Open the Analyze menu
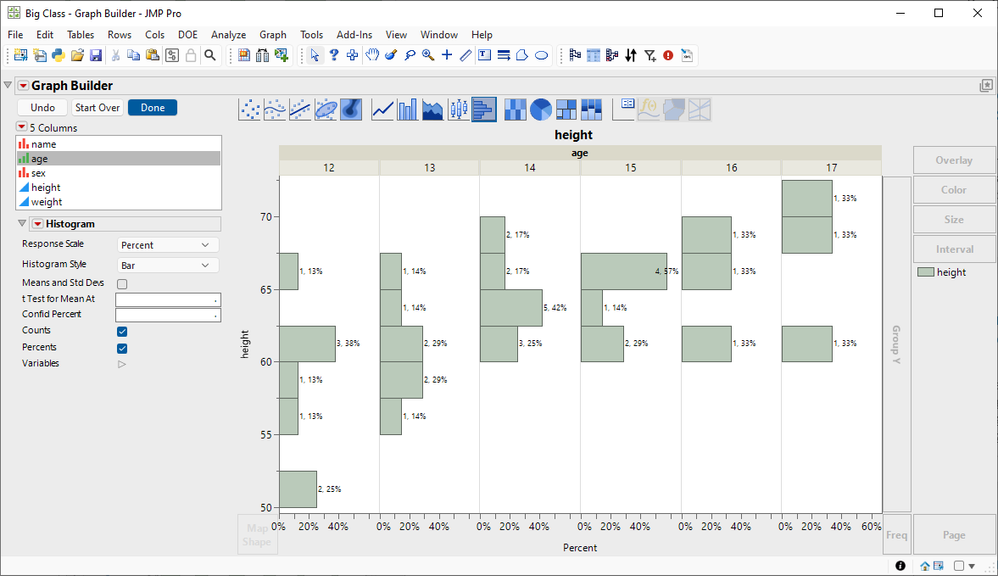 pos(228,35)
